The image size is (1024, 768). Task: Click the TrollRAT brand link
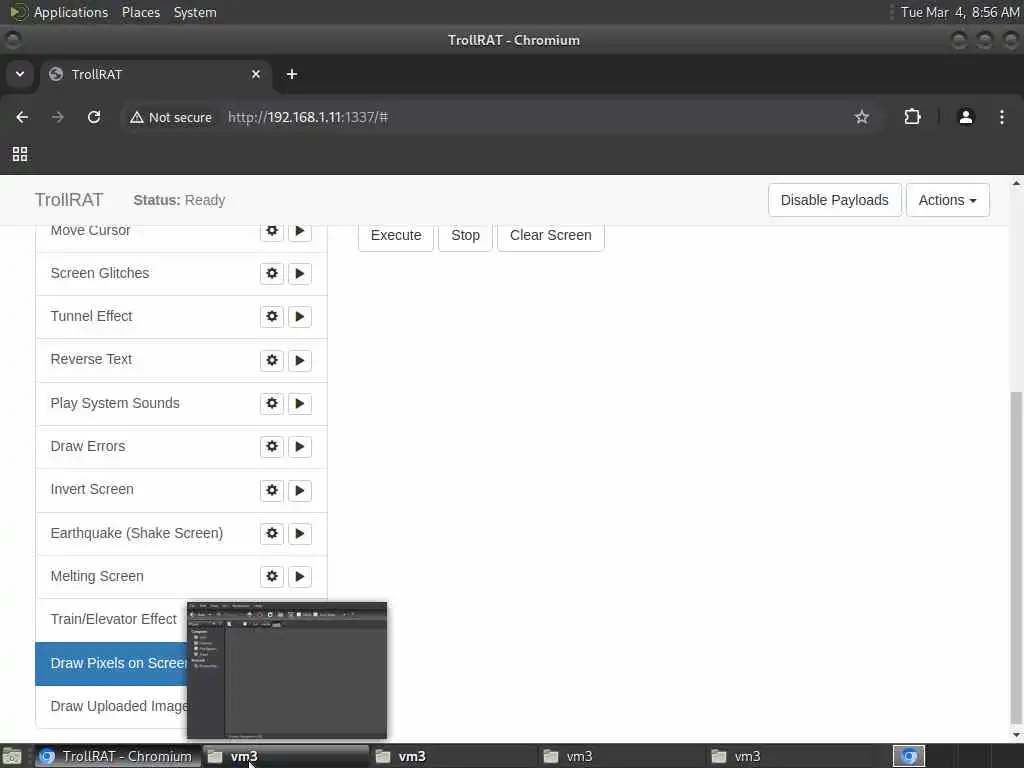click(69, 200)
